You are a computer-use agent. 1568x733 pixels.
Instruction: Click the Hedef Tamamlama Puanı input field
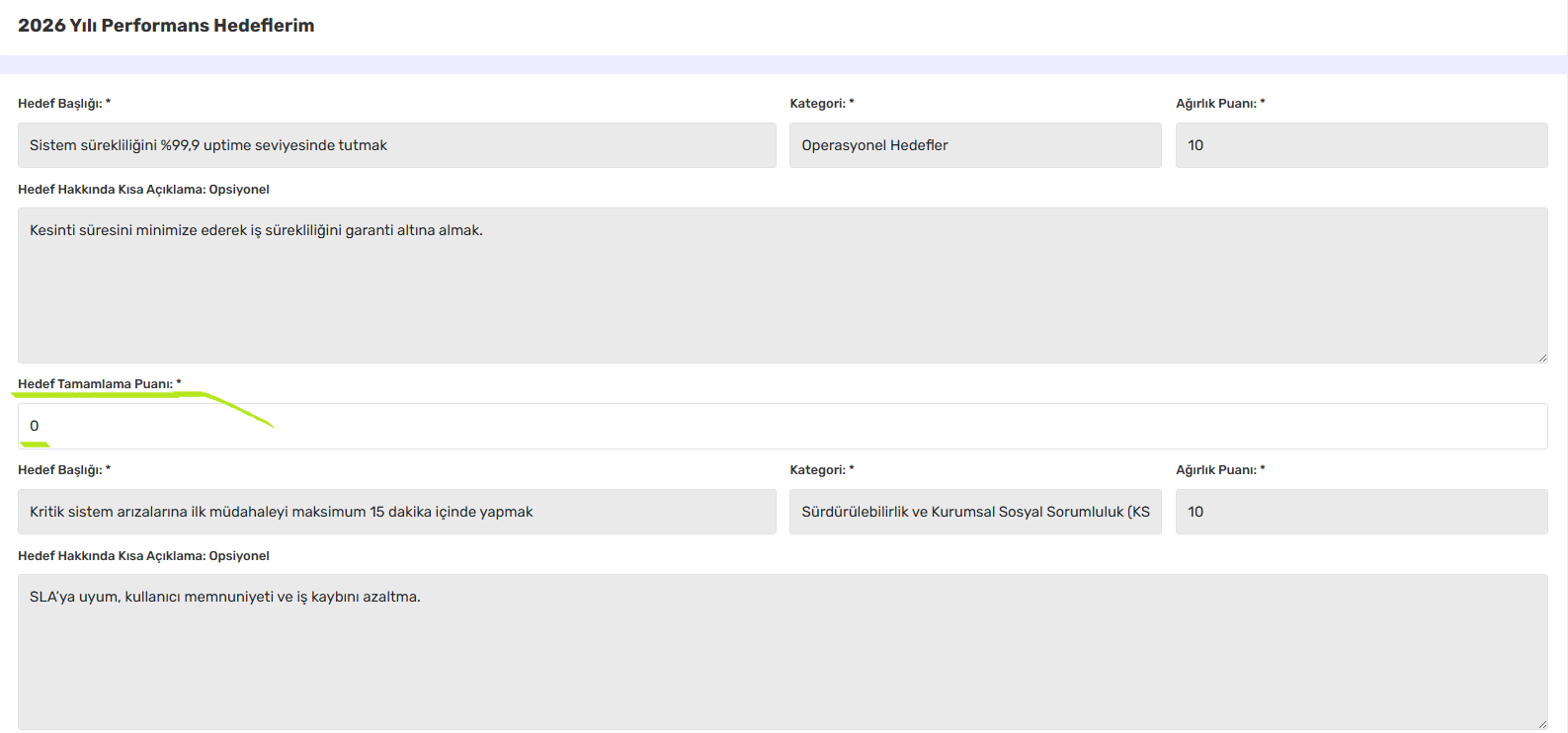point(783,426)
